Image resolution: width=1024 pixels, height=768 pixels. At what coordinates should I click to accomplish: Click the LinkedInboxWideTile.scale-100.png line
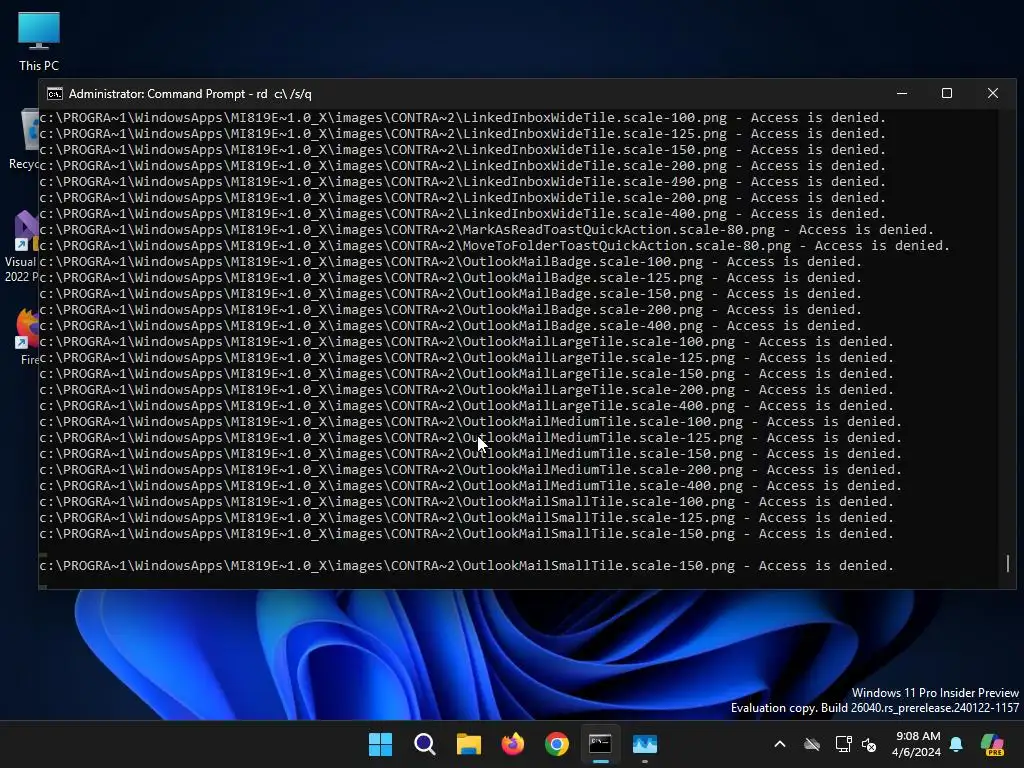click(462, 118)
